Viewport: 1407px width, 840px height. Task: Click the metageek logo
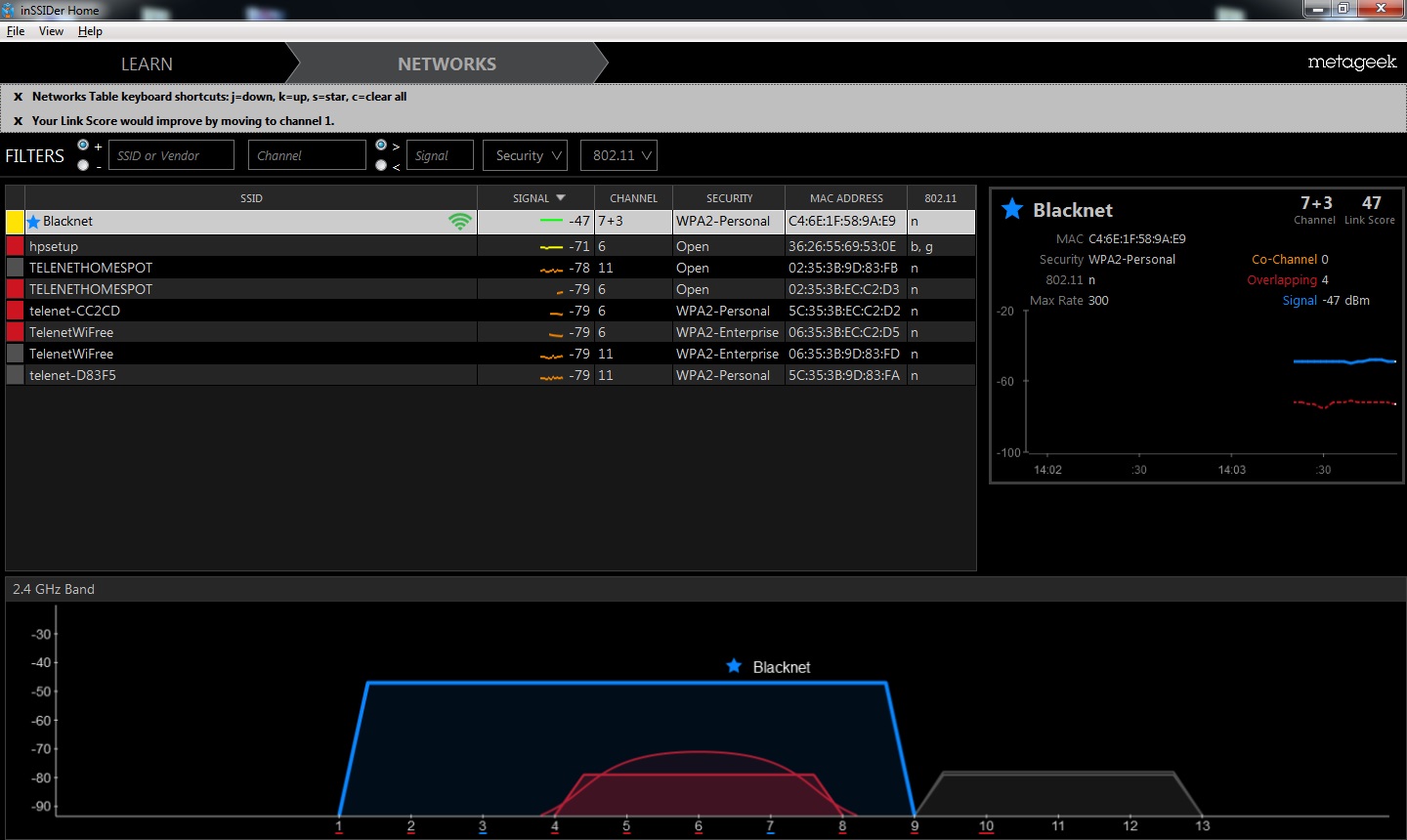(x=1351, y=63)
